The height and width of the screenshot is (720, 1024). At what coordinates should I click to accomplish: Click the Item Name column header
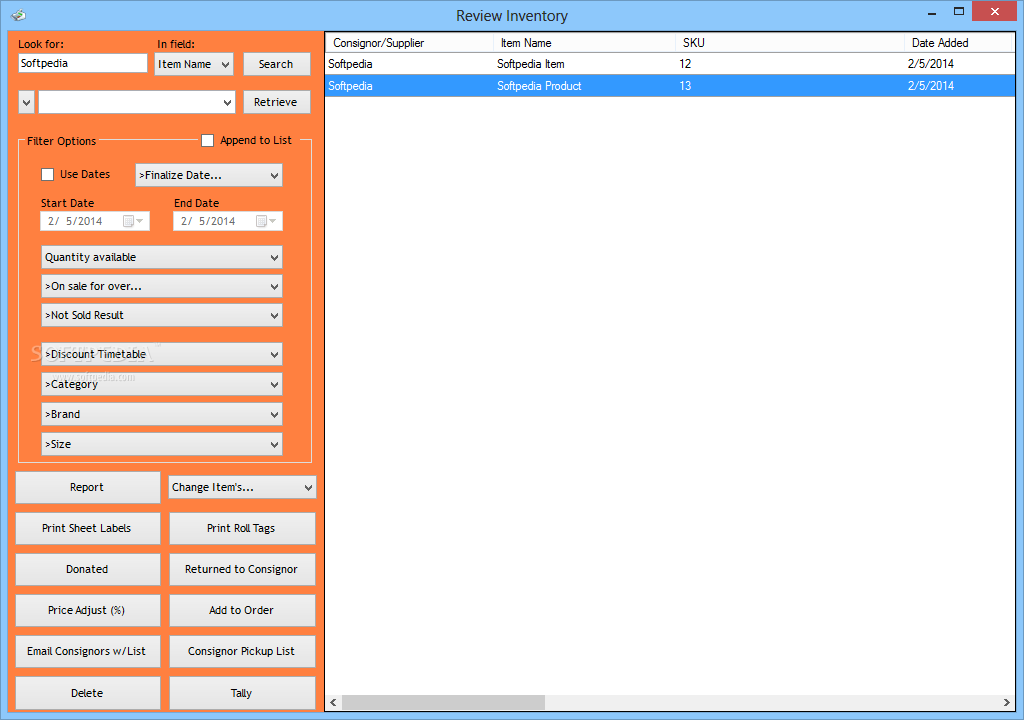[584, 43]
